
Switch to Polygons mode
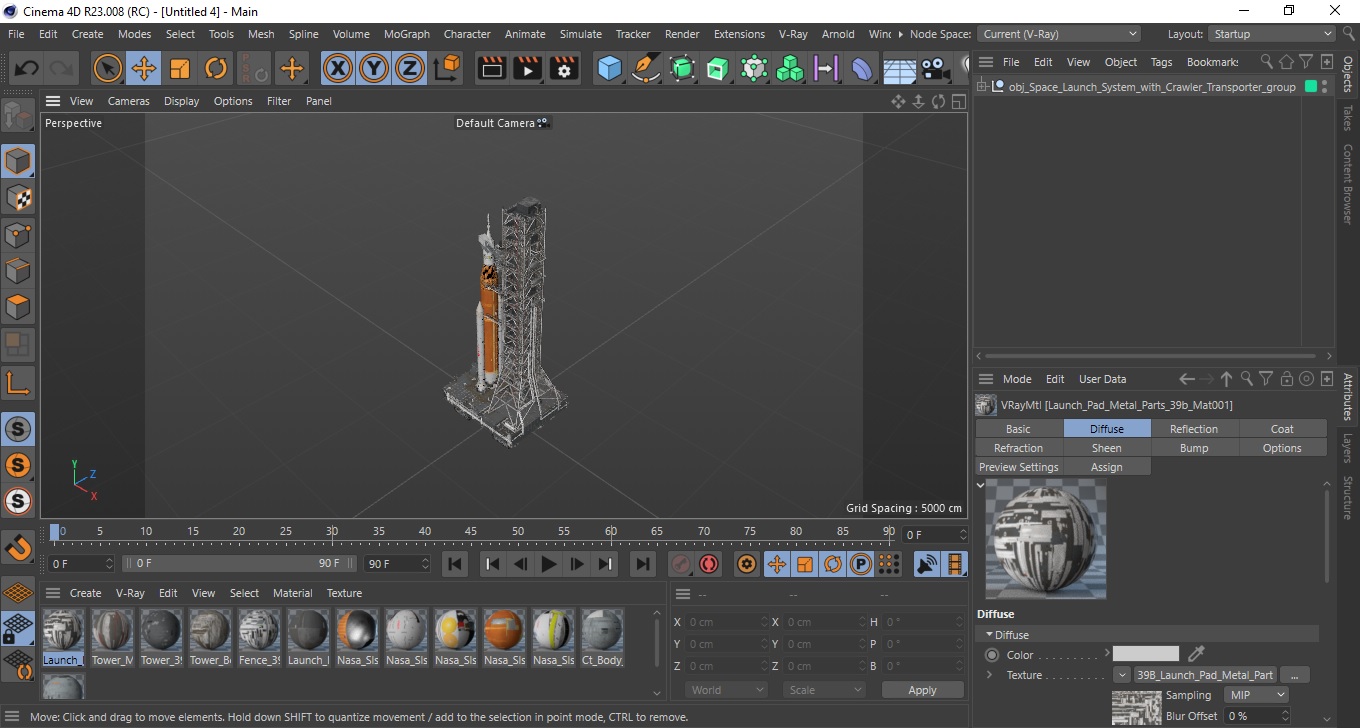click(x=18, y=307)
